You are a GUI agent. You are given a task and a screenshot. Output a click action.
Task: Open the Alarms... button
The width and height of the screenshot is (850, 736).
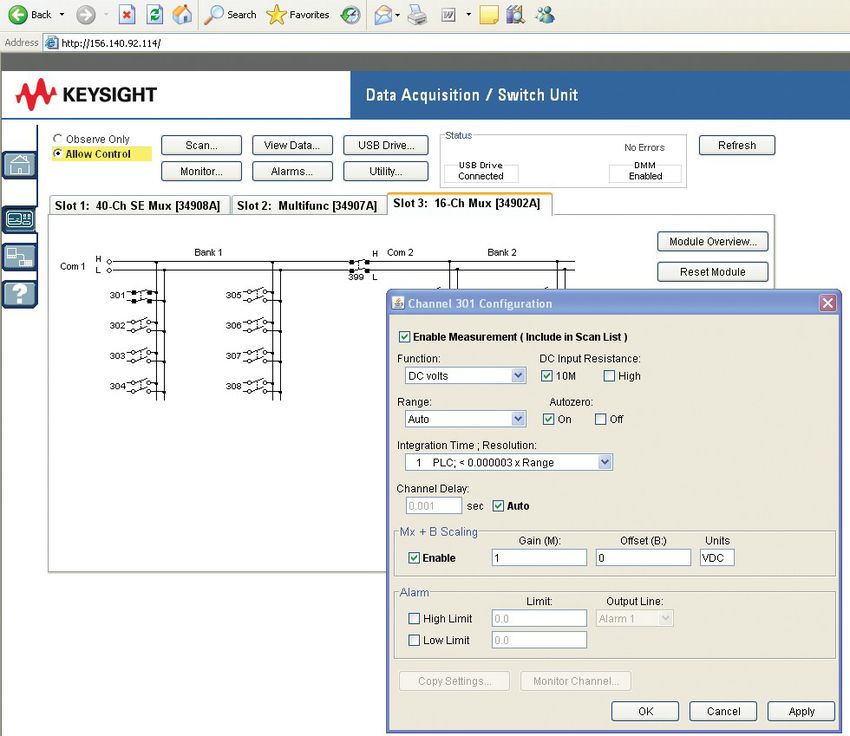coord(292,171)
